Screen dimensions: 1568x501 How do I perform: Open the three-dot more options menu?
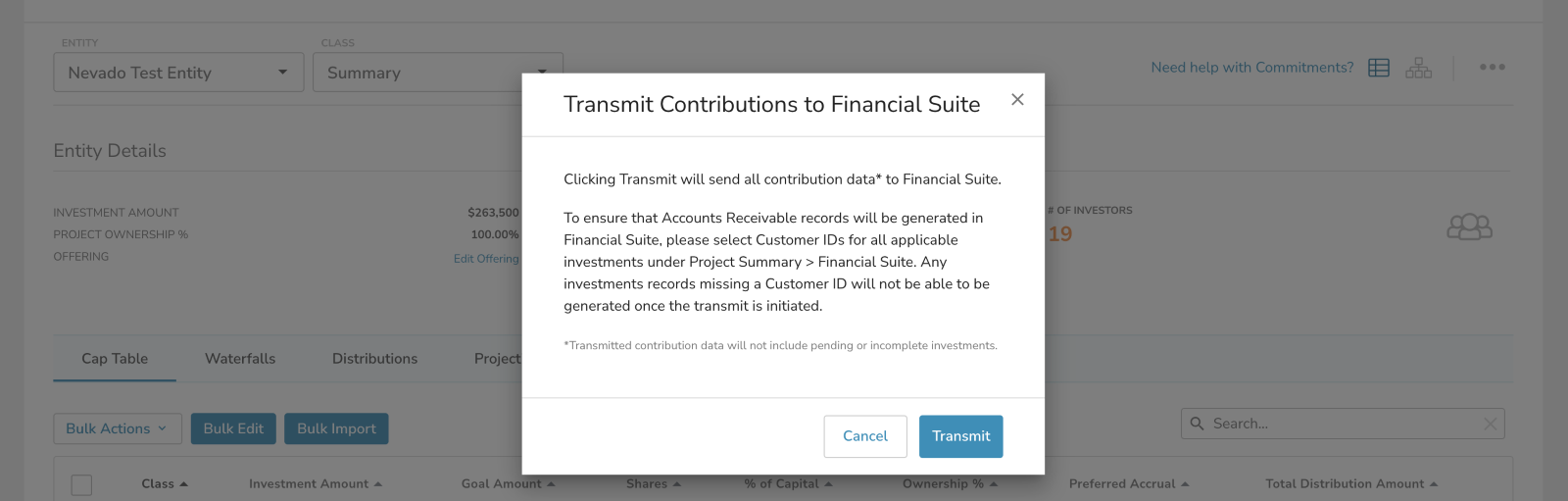click(x=1492, y=68)
